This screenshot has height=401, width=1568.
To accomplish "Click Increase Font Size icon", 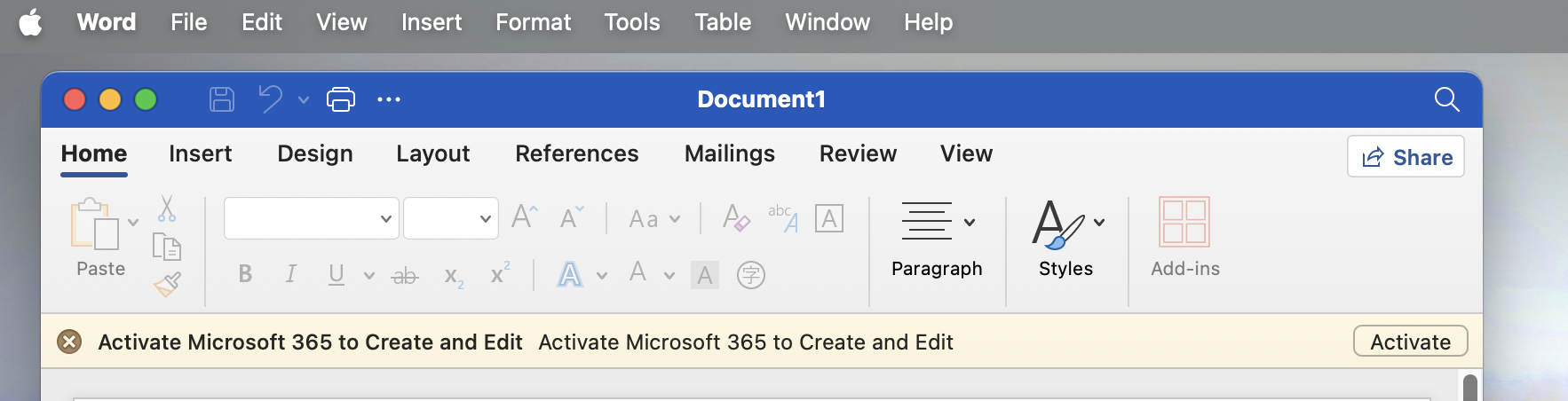I will pyautogui.click(x=525, y=217).
